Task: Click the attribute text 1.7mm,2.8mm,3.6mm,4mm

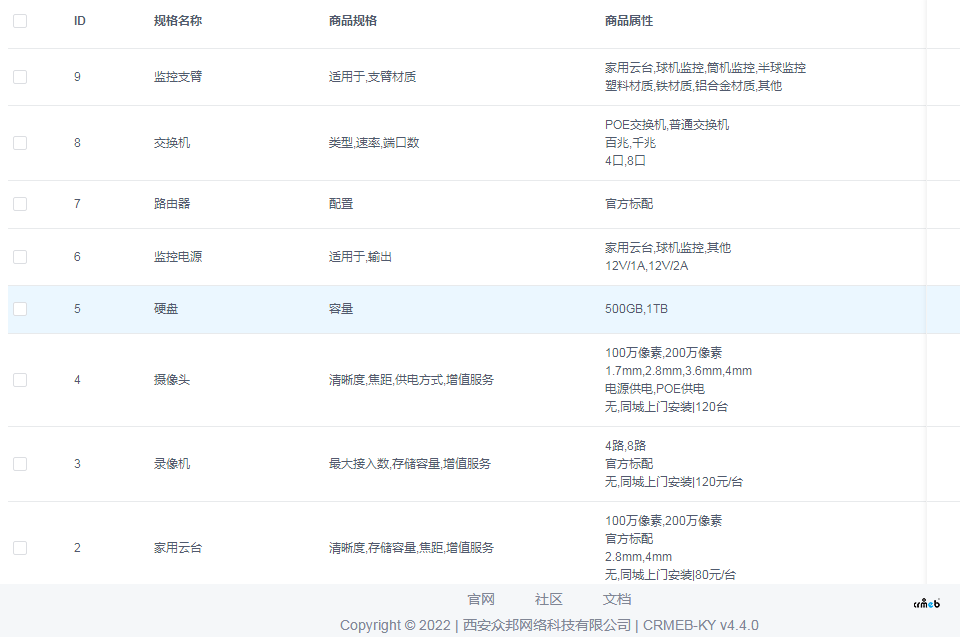Action: tap(678, 371)
